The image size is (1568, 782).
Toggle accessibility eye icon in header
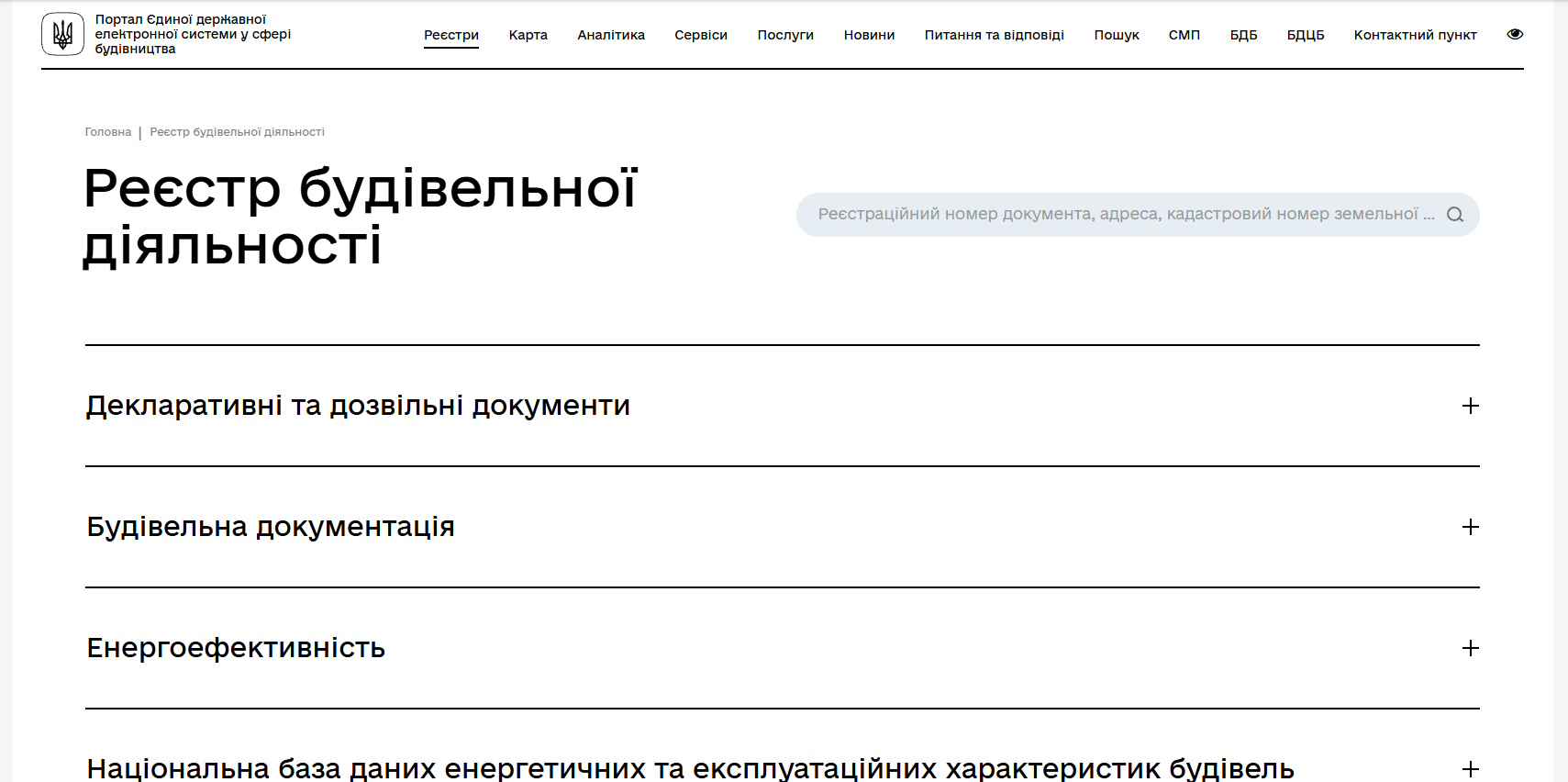(x=1515, y=34)
